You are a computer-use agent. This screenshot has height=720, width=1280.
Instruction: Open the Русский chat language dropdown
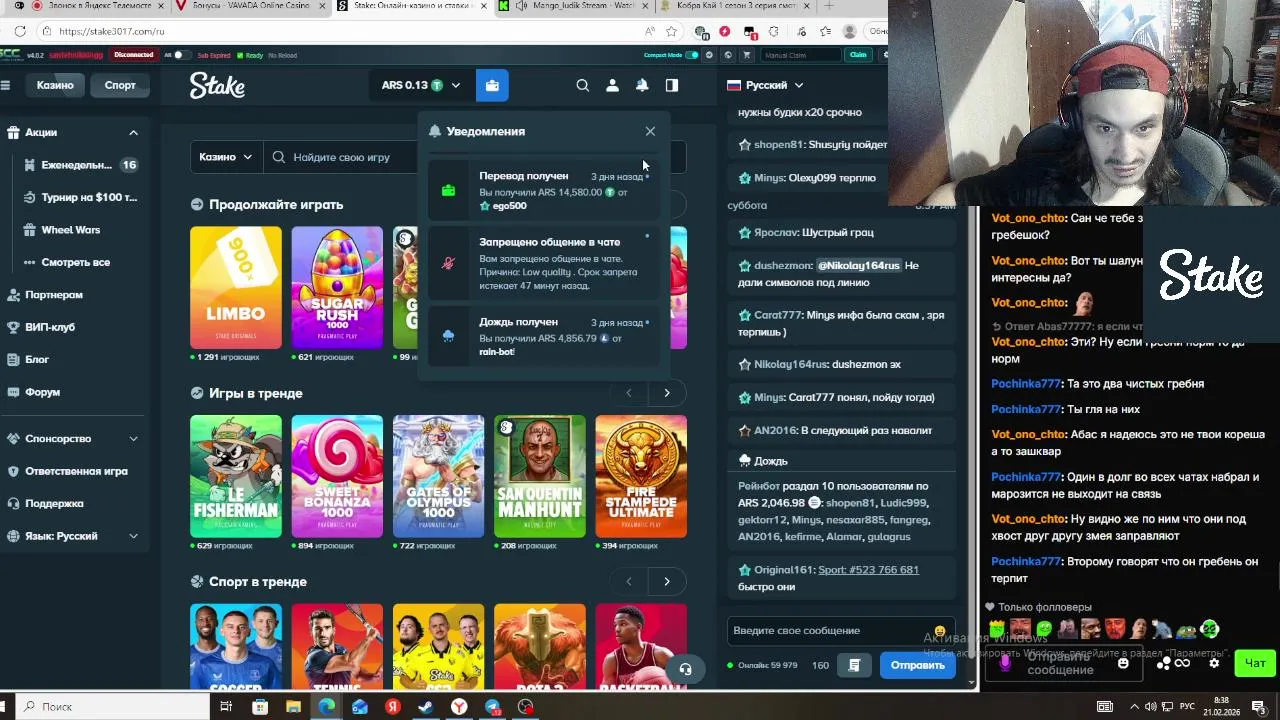pos(765,85)
